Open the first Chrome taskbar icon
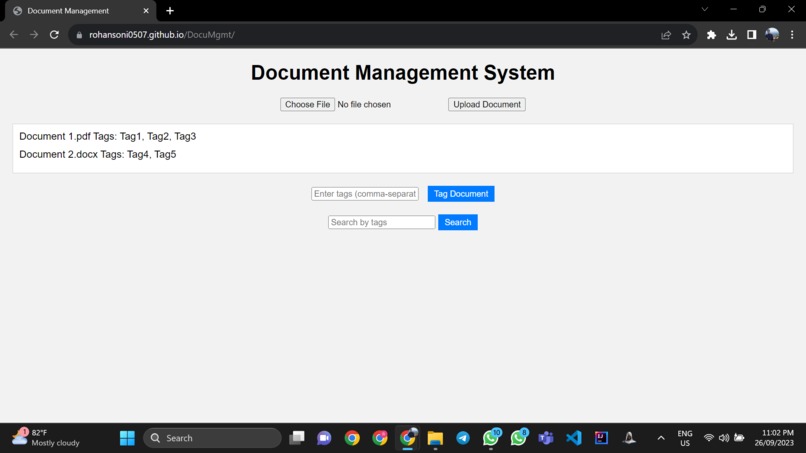Image resolution: width=806 pixels, height=453 pixels. (x=352, y=438)
